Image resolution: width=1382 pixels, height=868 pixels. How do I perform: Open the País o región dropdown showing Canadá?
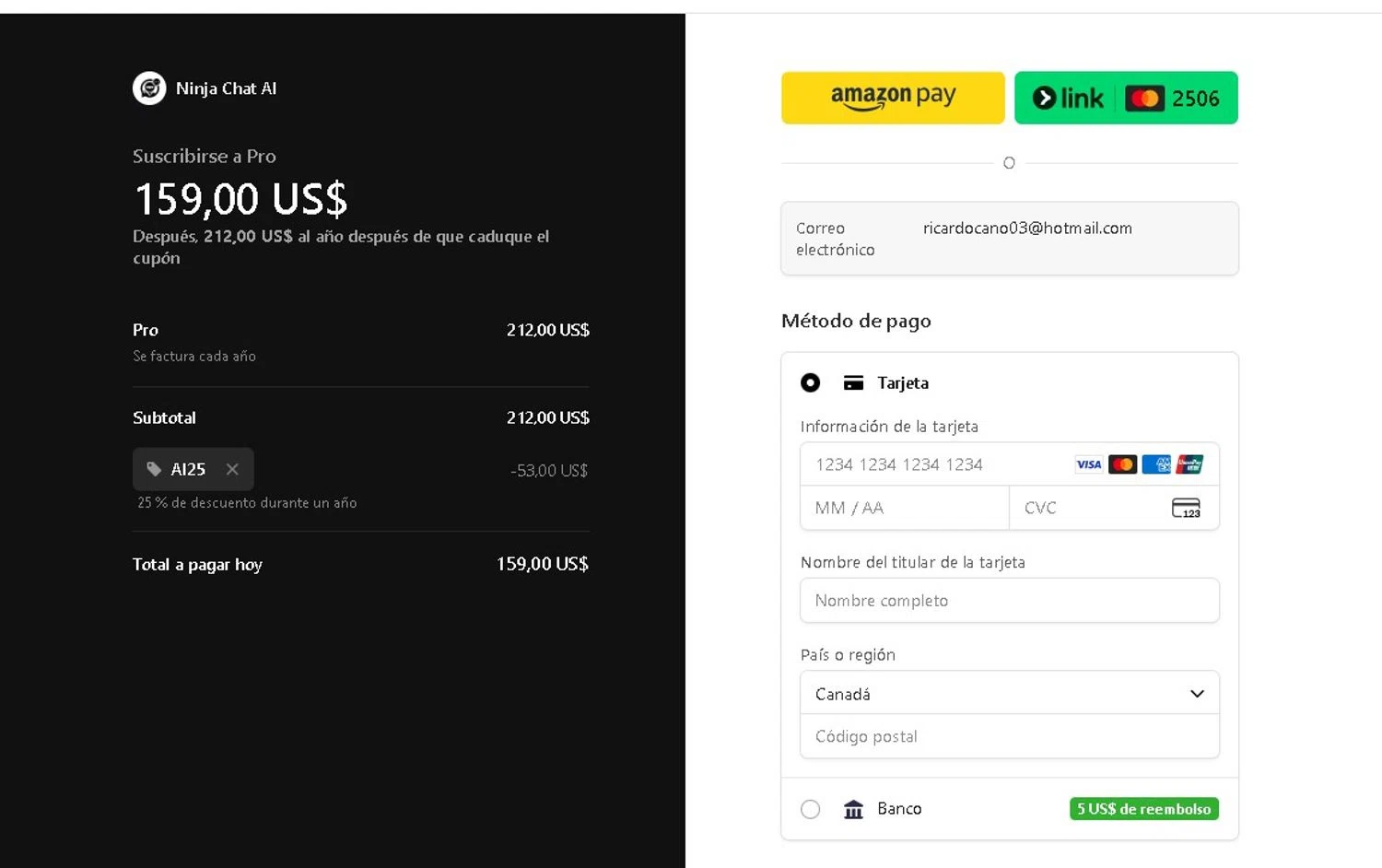1010,693
